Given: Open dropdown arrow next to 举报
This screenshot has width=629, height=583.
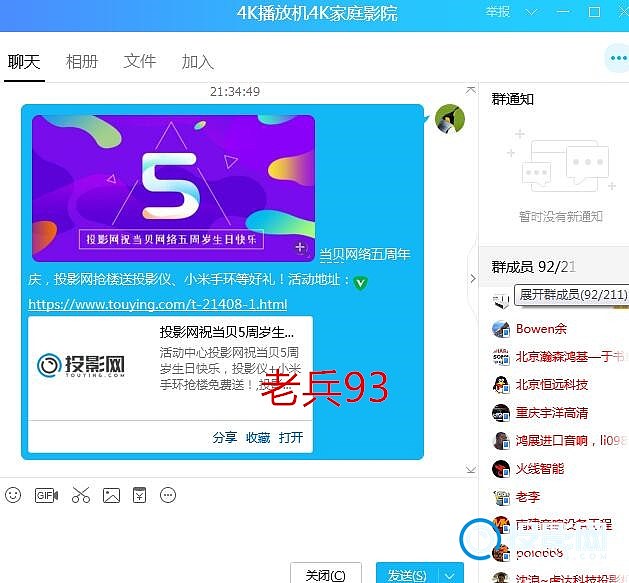Looking at the screenshot, I should click(x=531, y=13).
